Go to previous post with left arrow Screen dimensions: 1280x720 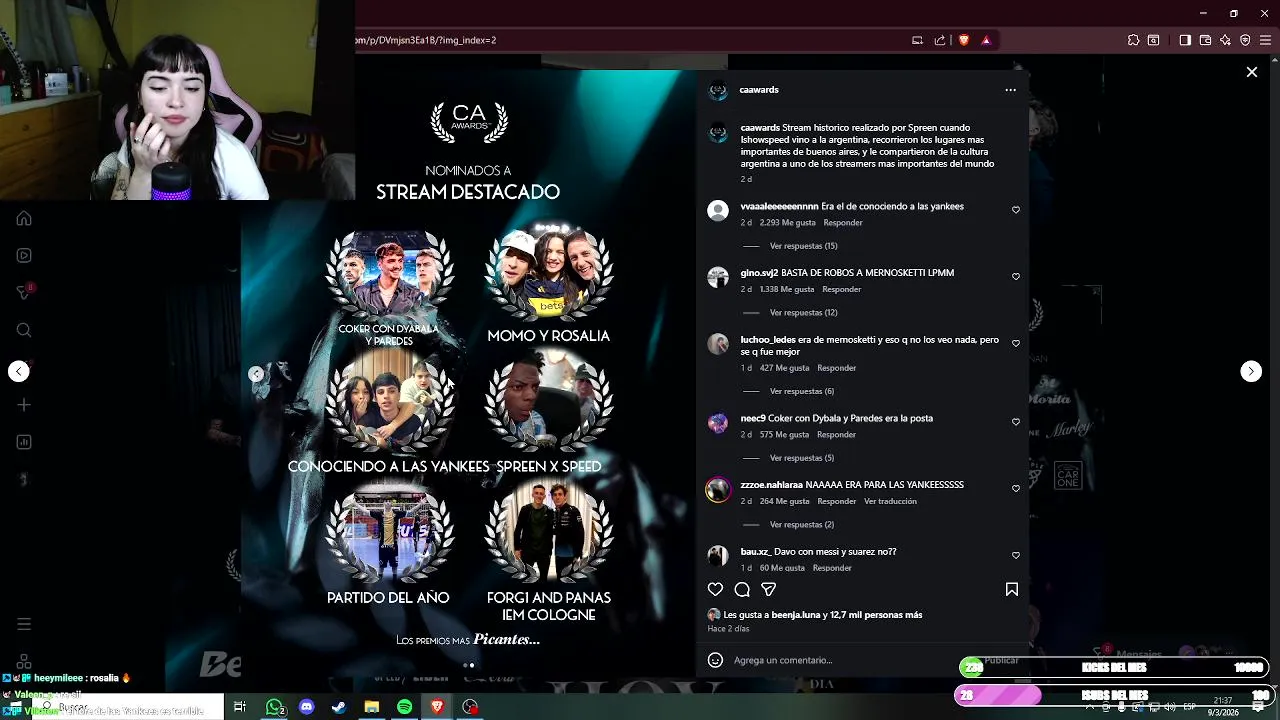tap(19, 371)
